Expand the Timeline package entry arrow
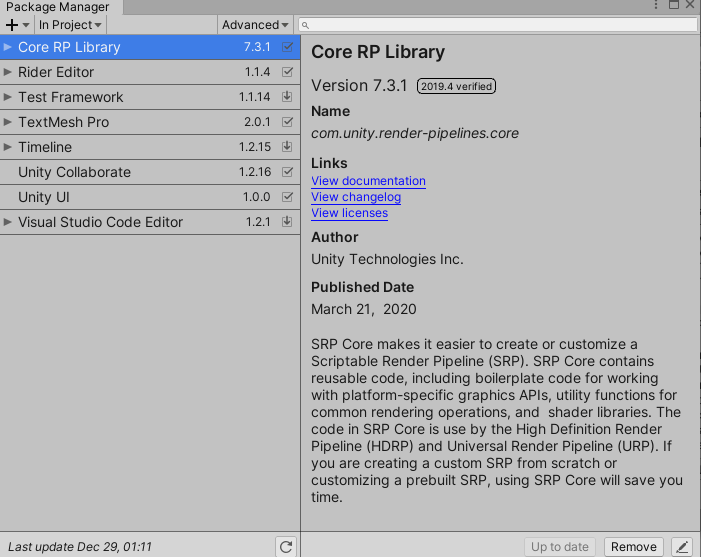 (x=8, y=147)
